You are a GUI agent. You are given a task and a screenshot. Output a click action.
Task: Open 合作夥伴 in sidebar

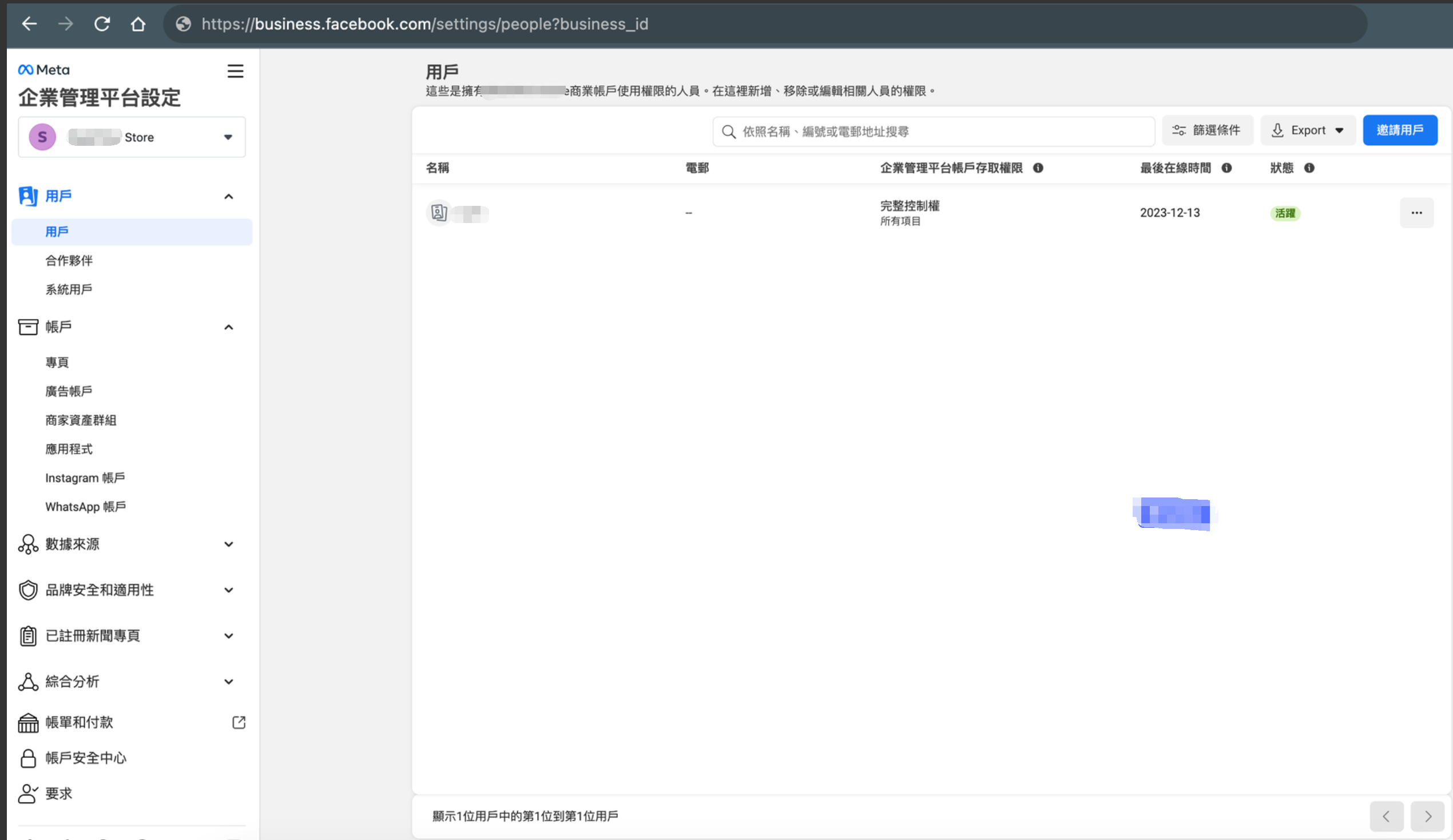click(x=69, y=261)
